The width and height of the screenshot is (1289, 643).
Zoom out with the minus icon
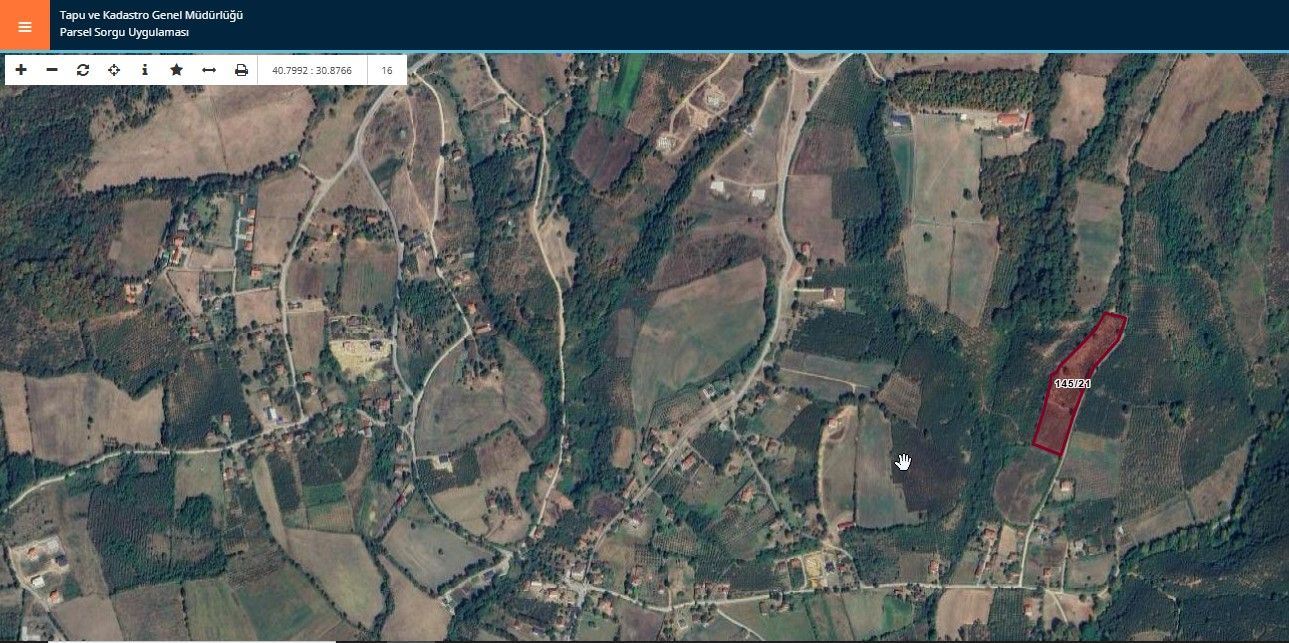(52, 70)
